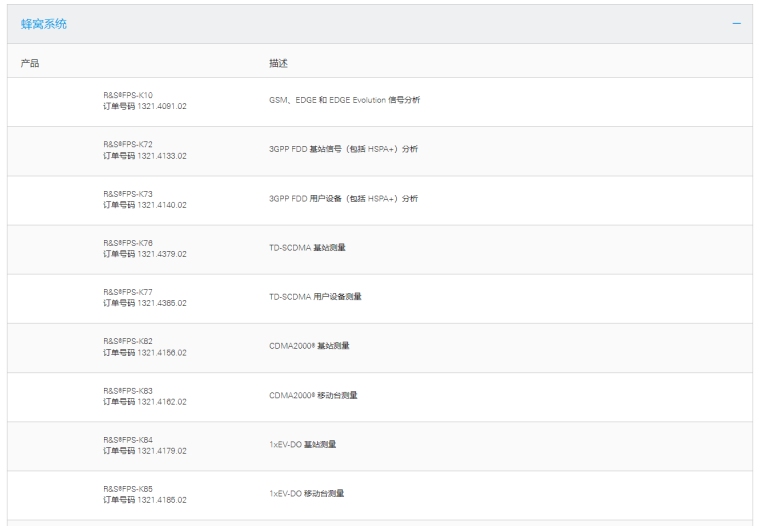Viewport: 760px width, 526px height.
Task: Open the R&S FPS-K84 product entry
Action: click(x=128, y=438)
